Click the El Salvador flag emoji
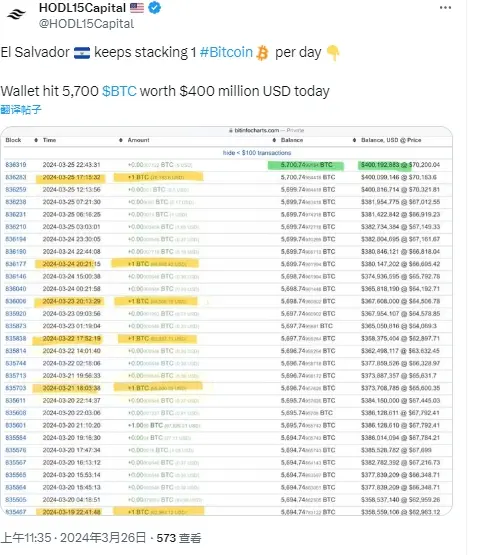This screenshot has width=479, height=555. [x=82, y=53]
